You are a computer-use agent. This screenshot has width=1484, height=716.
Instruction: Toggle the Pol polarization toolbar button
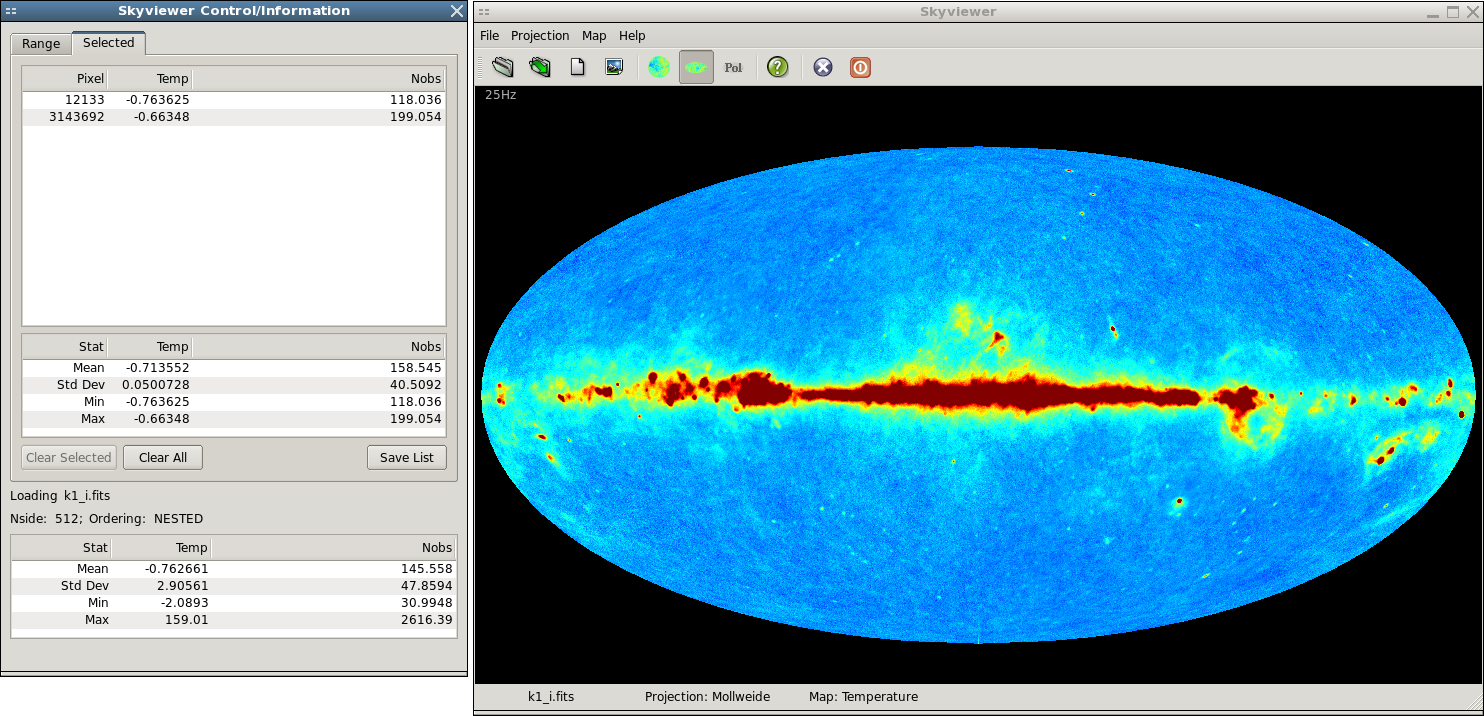pos(733,67)
